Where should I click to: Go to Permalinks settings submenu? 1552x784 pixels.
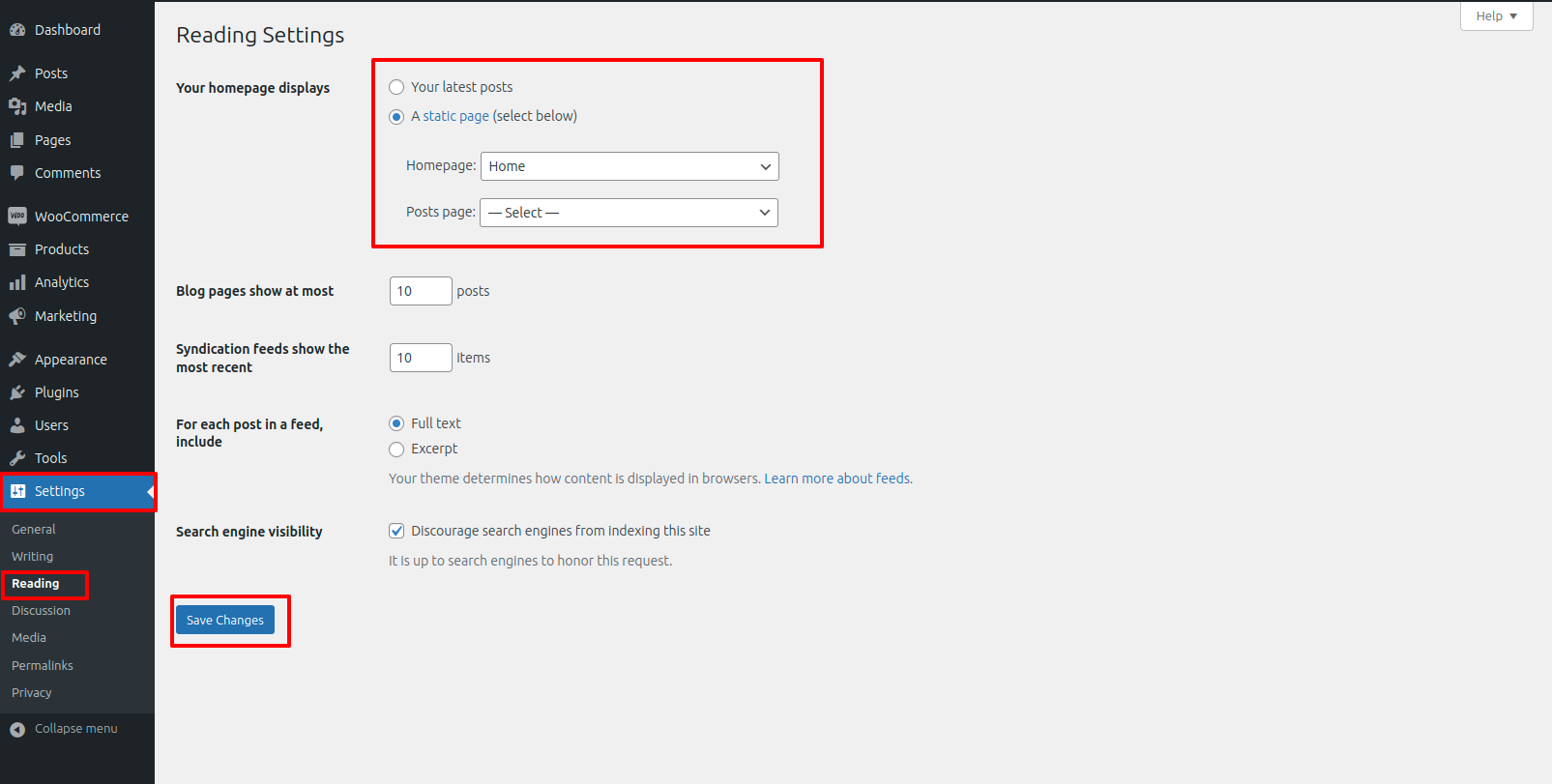pos(43,666)
